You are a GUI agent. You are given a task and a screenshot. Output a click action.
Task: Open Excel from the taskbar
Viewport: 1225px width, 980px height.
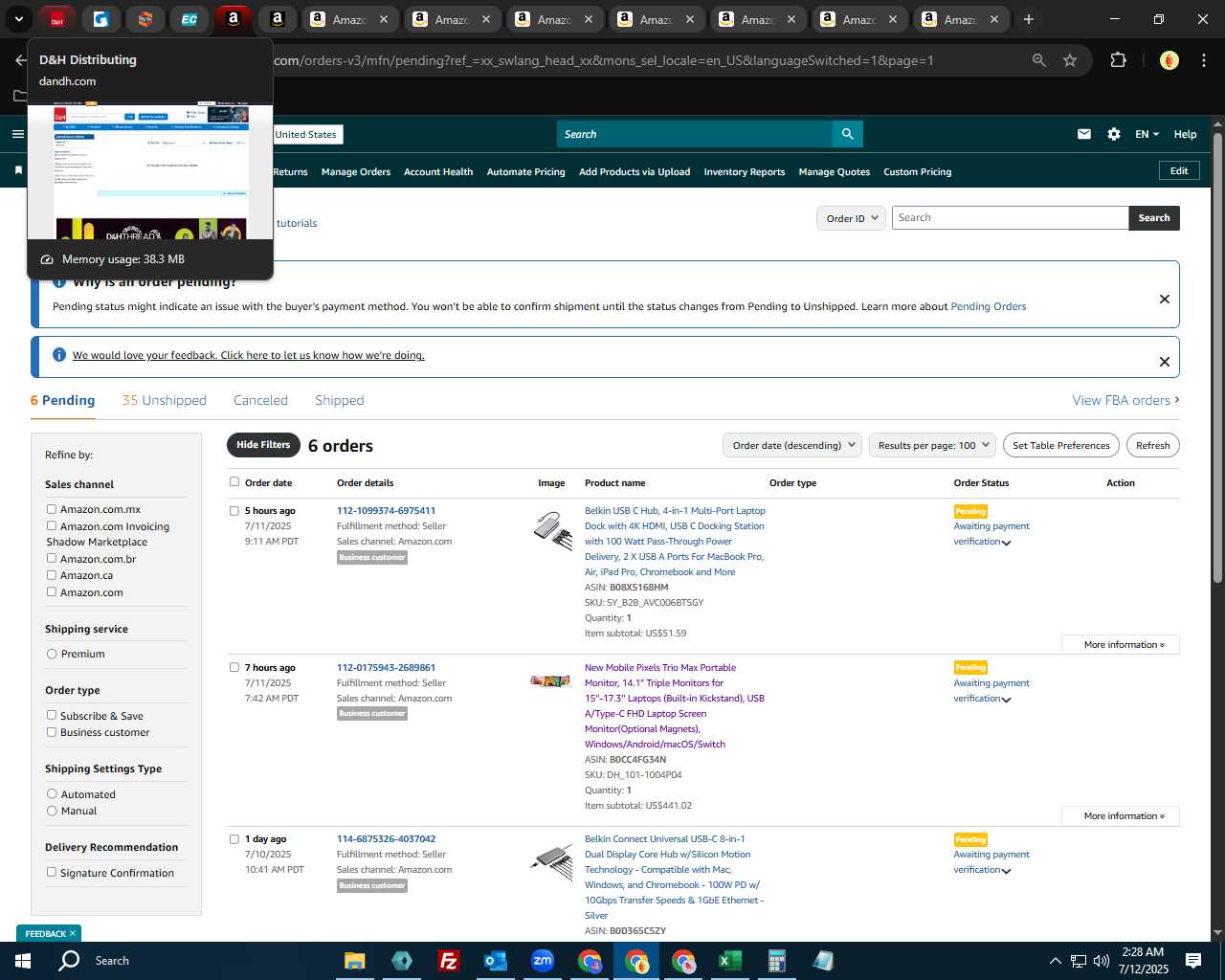tap(730, 961)
